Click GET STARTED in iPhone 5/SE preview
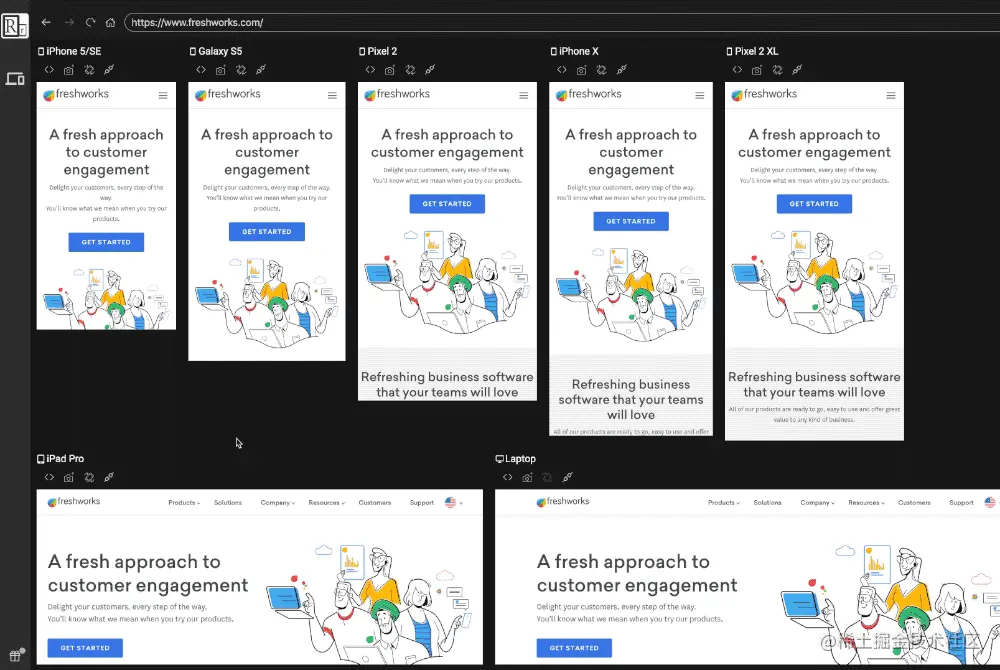This screenshot has height=670, width=1000. coord(106,242)
